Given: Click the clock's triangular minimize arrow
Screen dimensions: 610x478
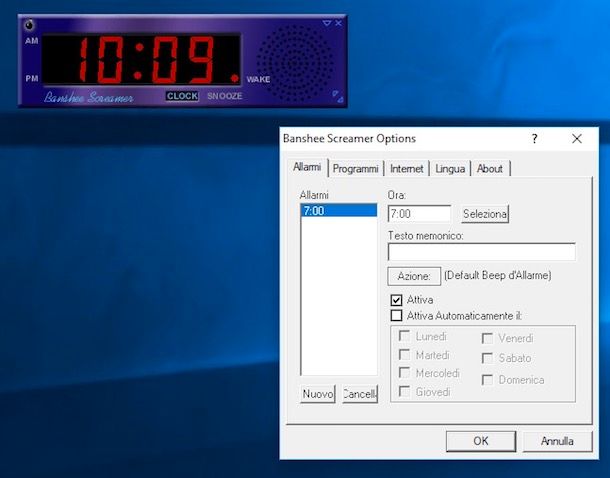Looking at the screenshot, I should click(x=327, y=23).
